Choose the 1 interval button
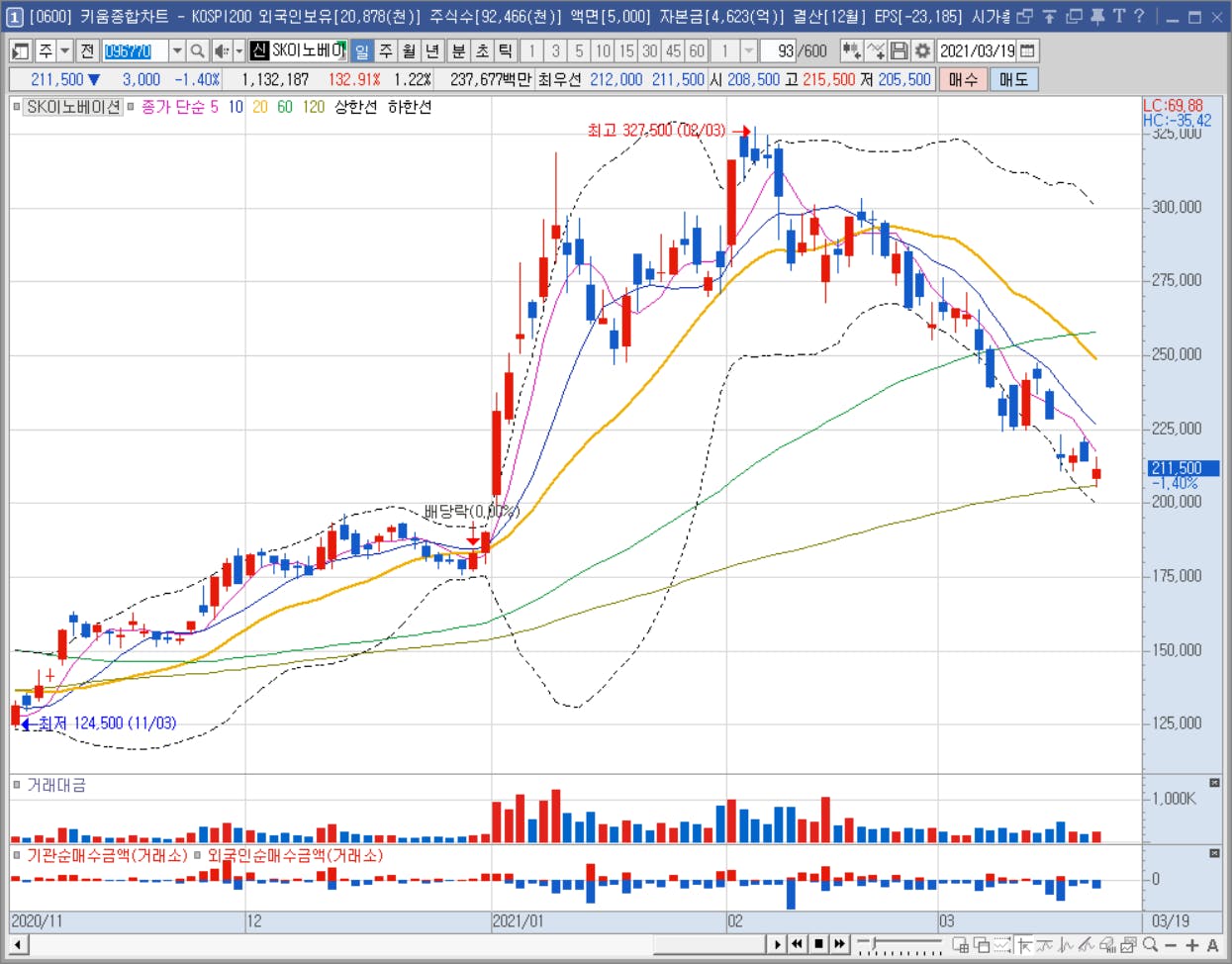The height and width of the screenshot is (964, 1232). [531, 50]
